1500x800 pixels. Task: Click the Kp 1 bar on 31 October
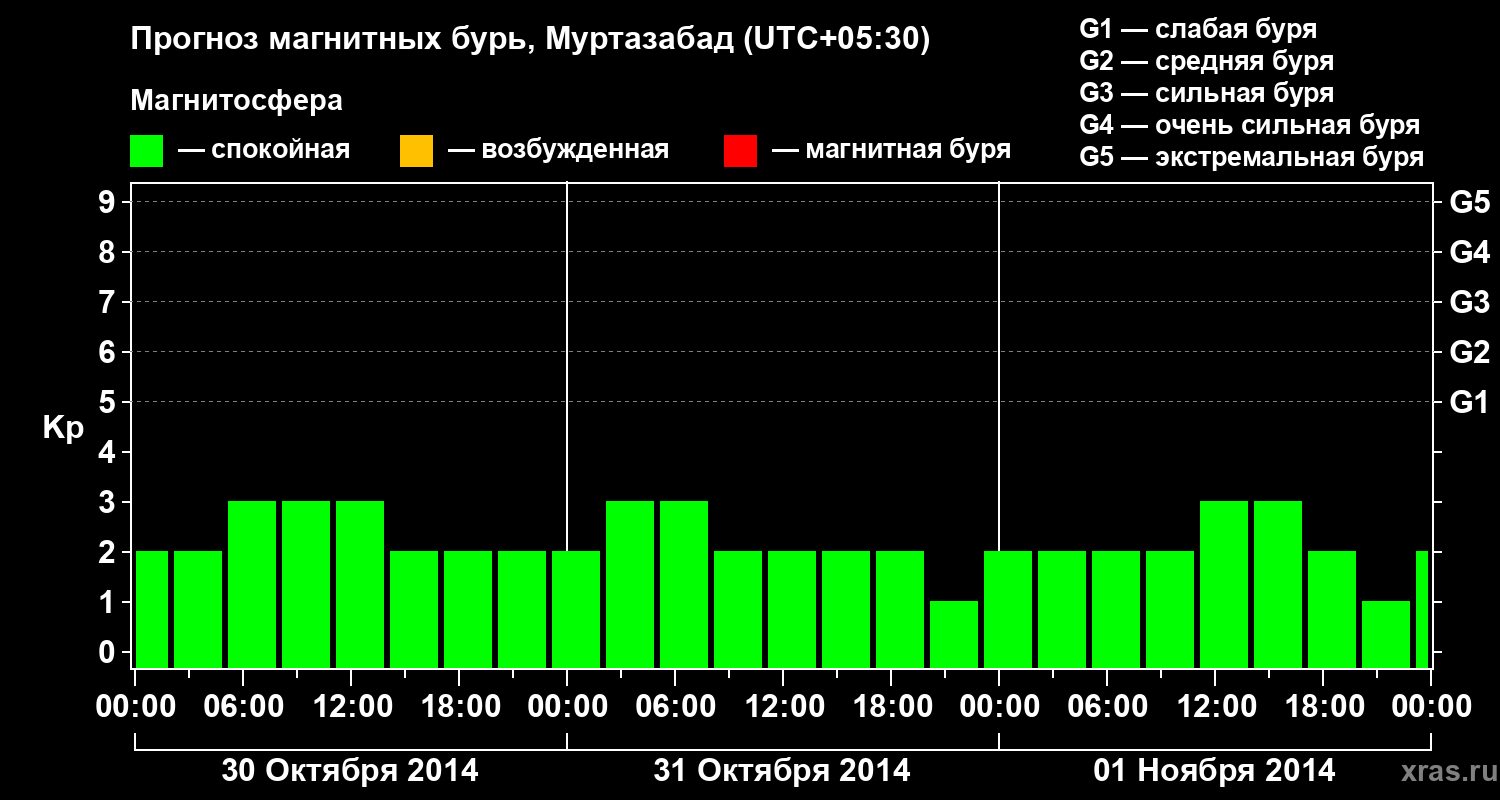[954, 634]
